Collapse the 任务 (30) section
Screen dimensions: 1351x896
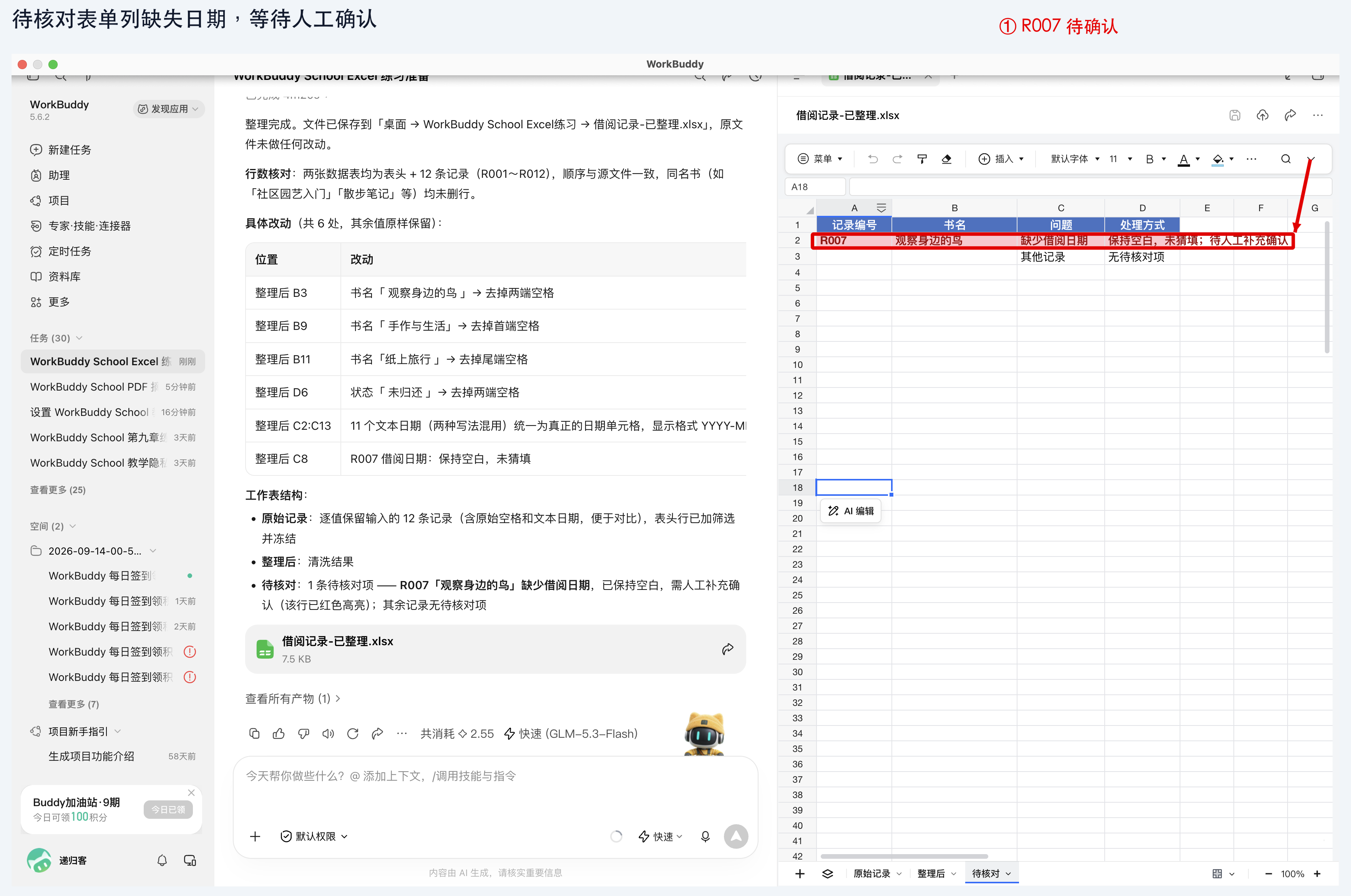[x=56, y=338]
